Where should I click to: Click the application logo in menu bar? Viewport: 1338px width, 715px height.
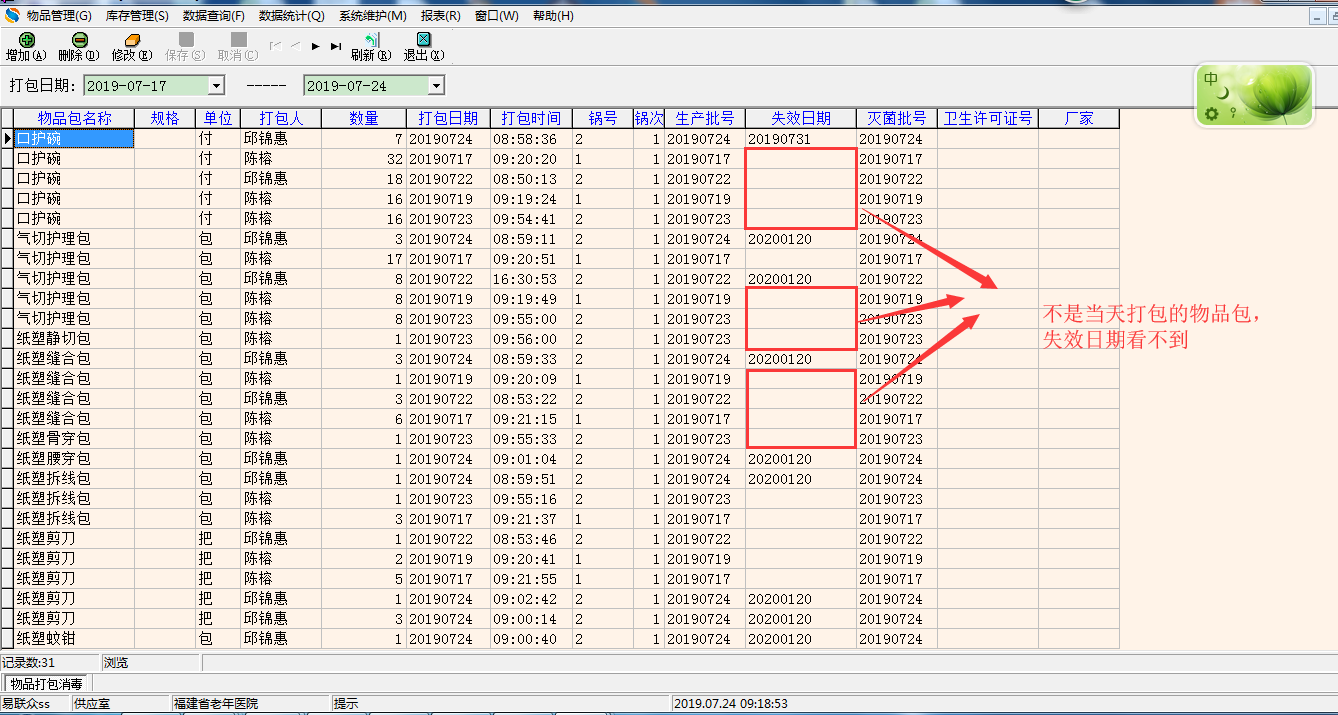[12, 15]
